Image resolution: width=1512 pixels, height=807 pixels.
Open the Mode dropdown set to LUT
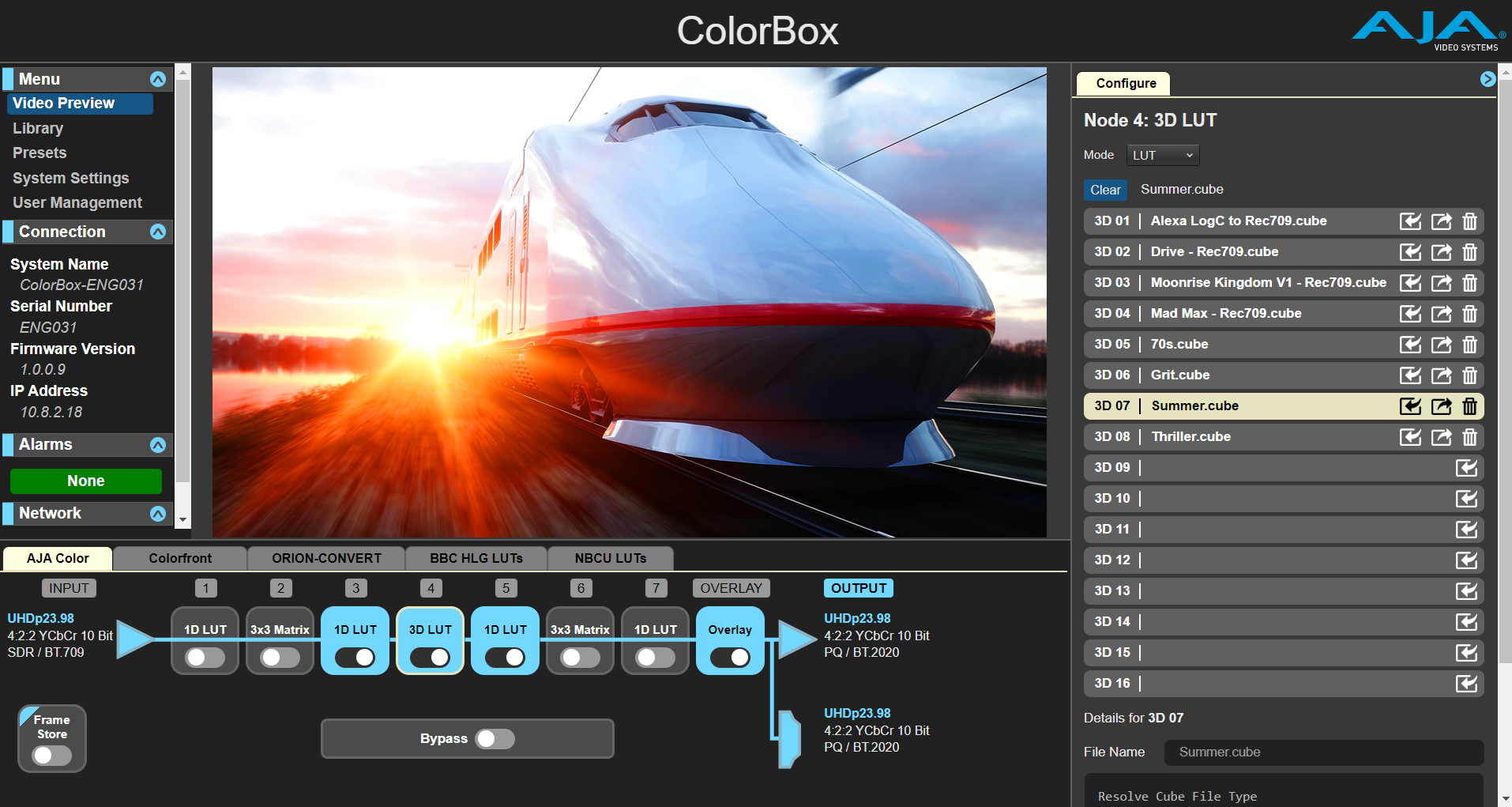click(1162, 156)
